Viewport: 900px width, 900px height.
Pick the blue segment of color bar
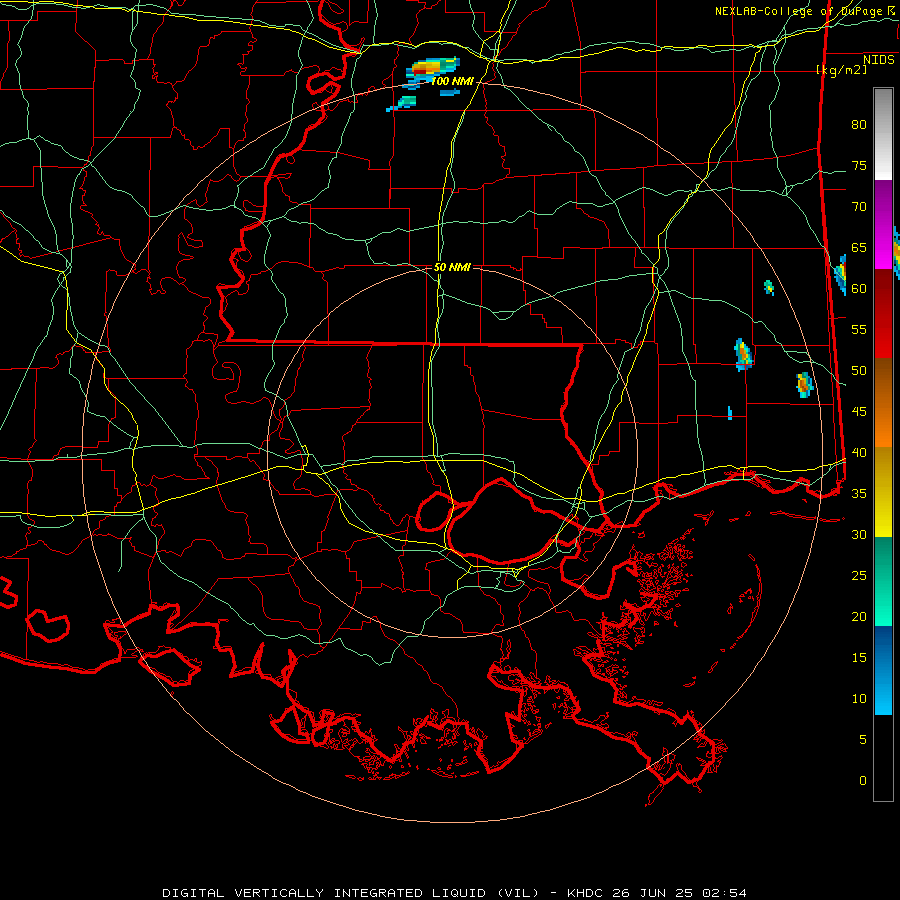point(883,670)
